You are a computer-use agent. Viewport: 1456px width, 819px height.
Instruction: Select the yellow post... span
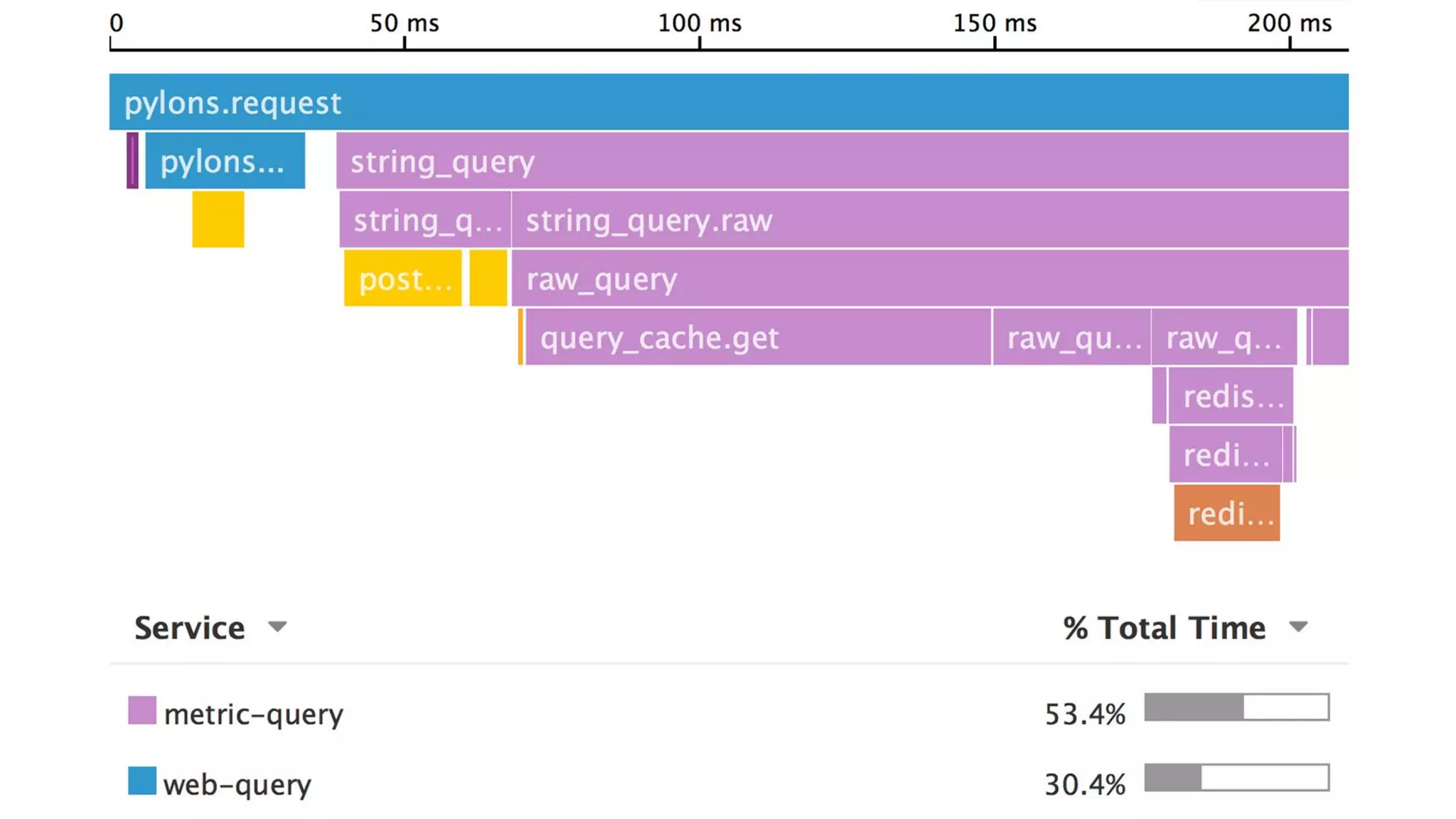coord(403,279)
